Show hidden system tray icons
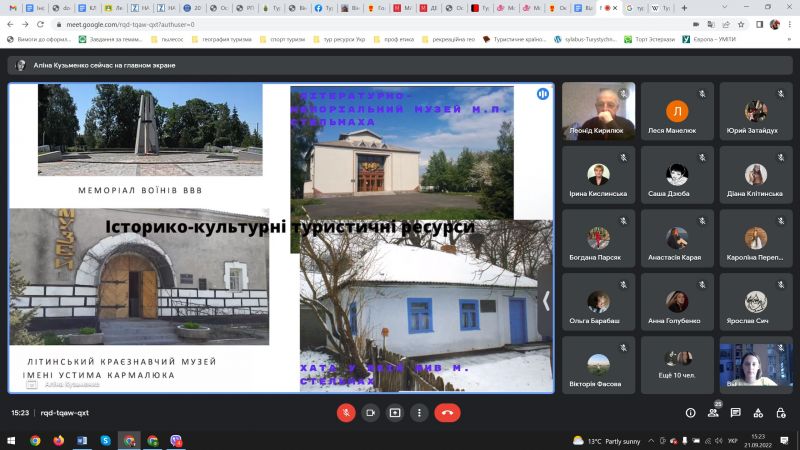 [x=651, y=441]
